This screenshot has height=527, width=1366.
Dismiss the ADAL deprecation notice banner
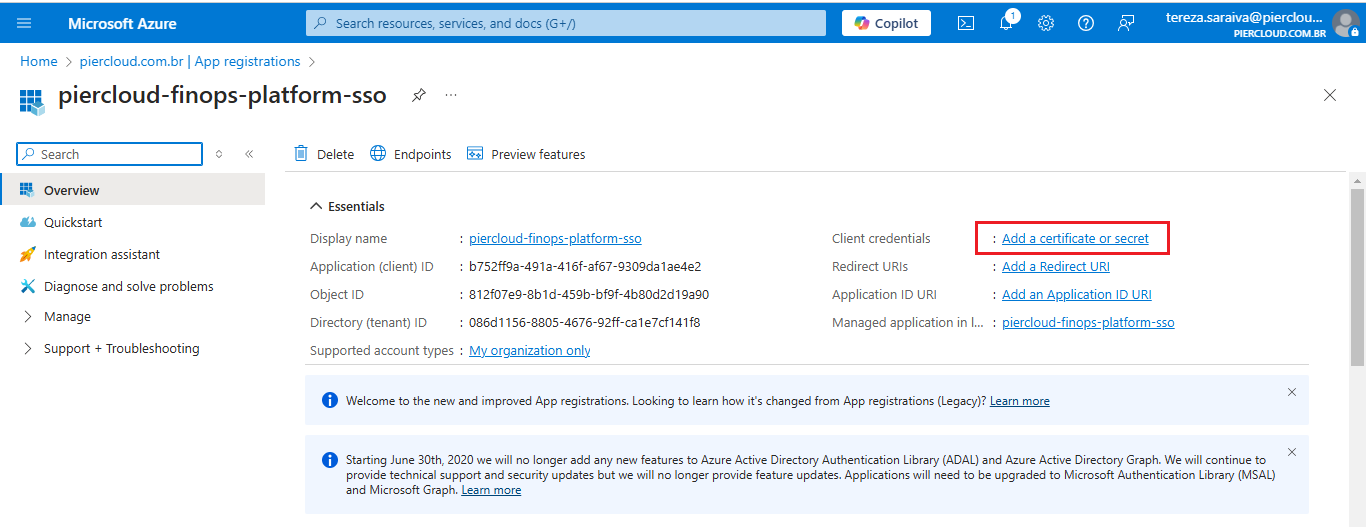pos(1291,452)
